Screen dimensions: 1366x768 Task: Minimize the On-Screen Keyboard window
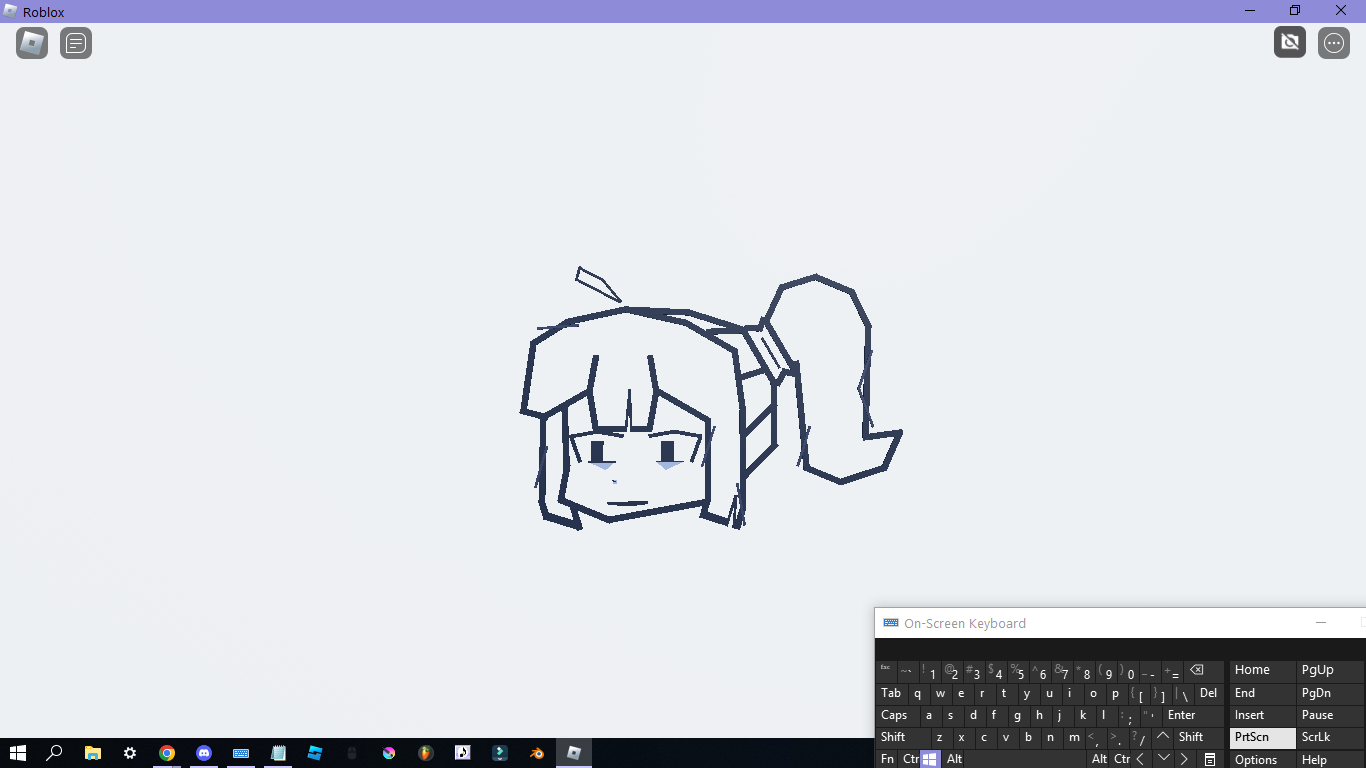pos(1321,623)
